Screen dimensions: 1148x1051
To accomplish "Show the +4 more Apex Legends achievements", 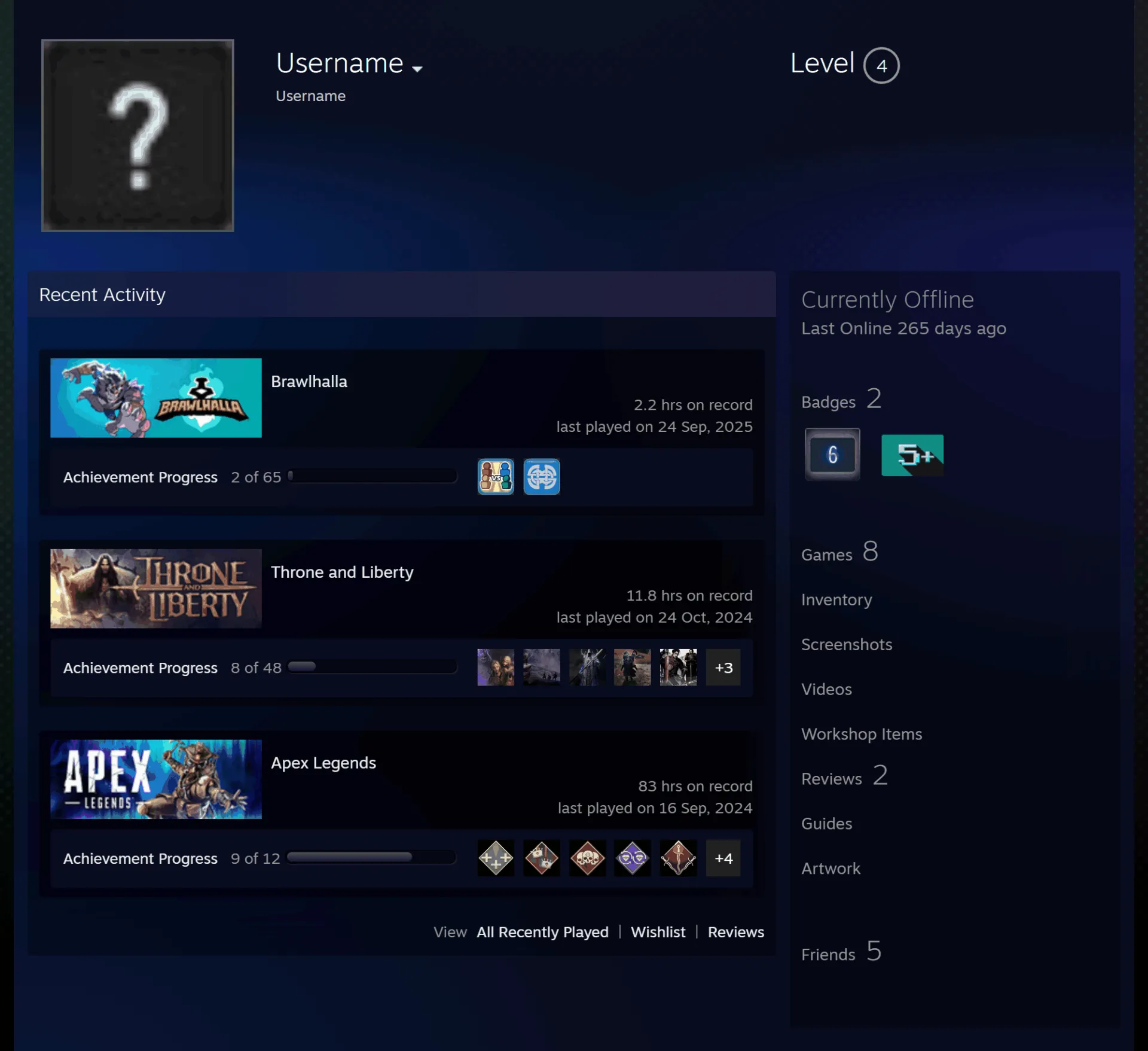I will click(x=723, y=858).
